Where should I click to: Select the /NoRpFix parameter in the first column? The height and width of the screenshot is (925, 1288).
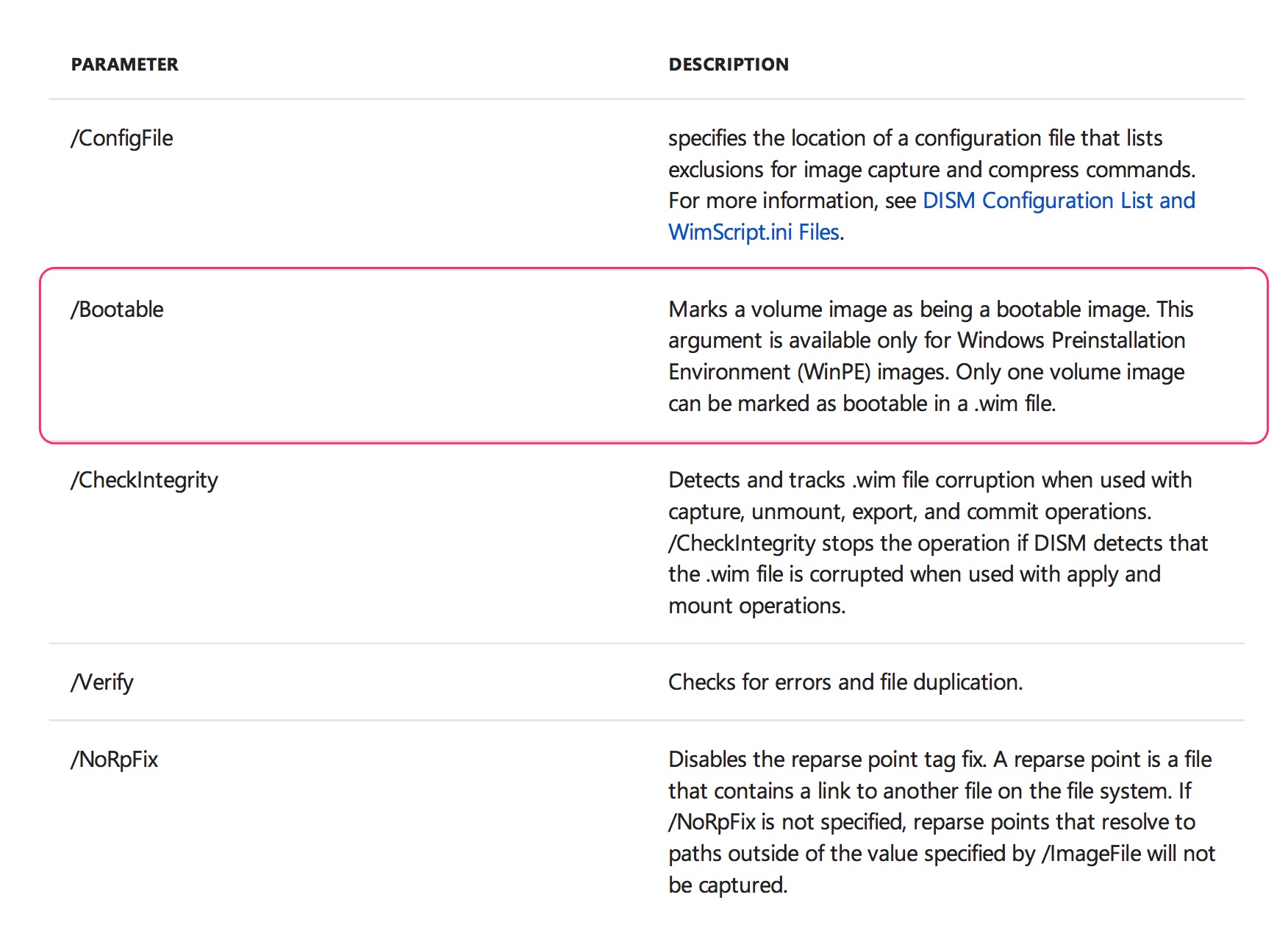(x=115, y=760)
